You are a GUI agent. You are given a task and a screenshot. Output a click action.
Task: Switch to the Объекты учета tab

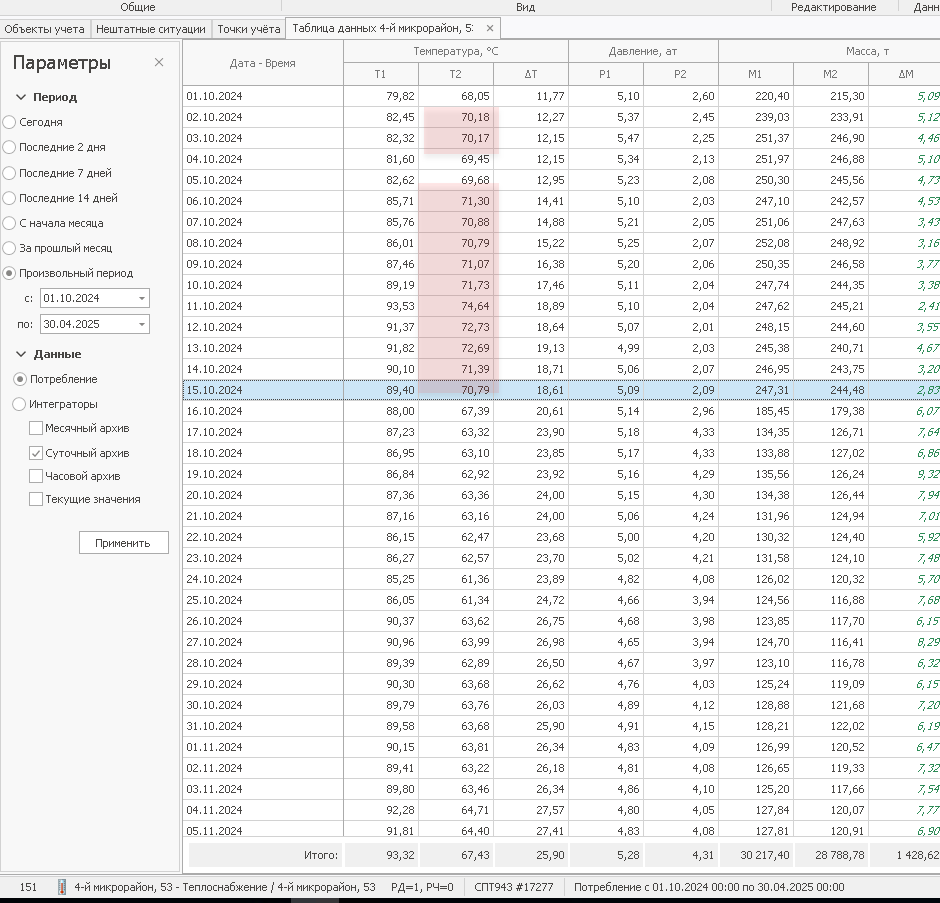(x=44, y=29)
